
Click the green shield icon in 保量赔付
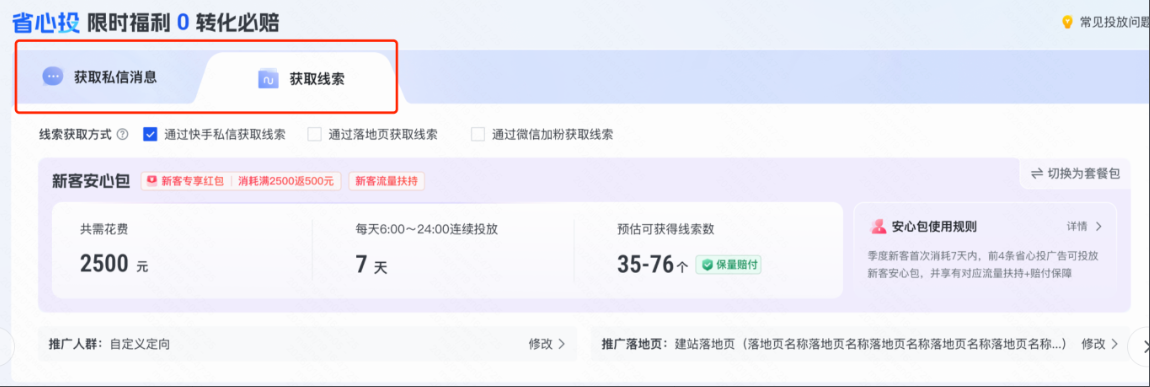click(x=708, y=265)
